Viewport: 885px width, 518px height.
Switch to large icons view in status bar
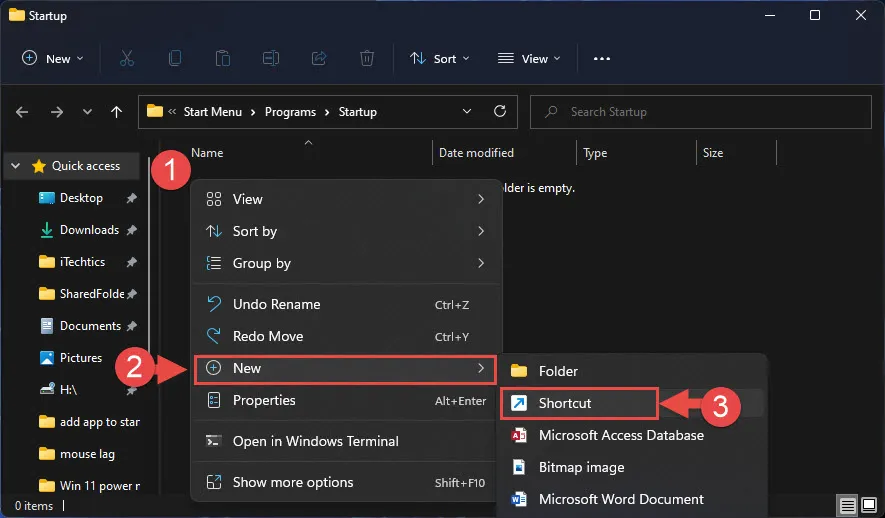pos(868,506)
